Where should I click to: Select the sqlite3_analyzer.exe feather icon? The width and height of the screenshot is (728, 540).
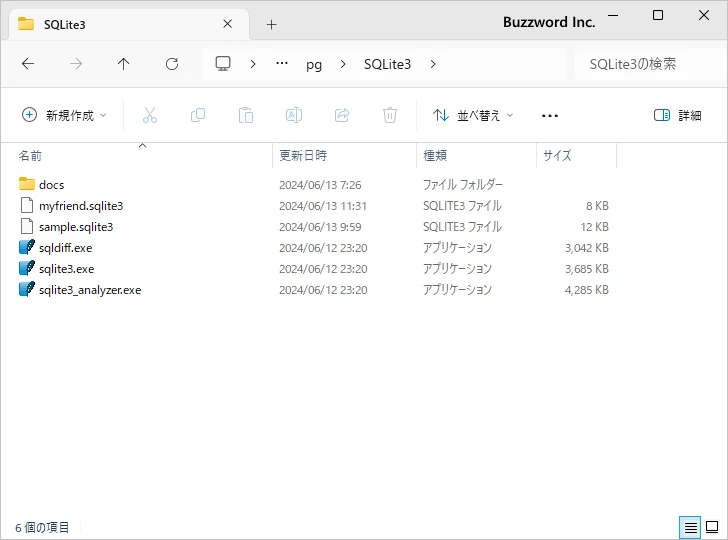click(27, 289)
